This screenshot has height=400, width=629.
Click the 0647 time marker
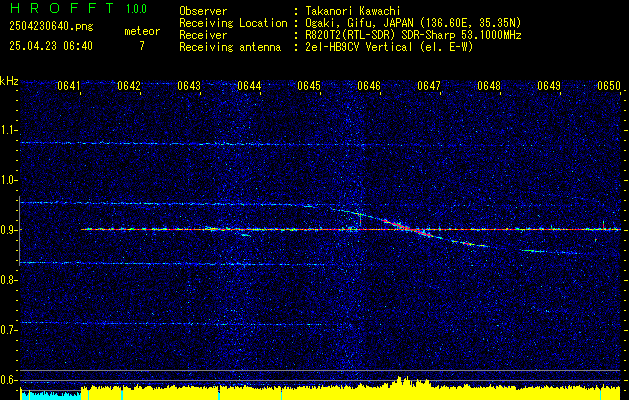click(x=429, y=86)
